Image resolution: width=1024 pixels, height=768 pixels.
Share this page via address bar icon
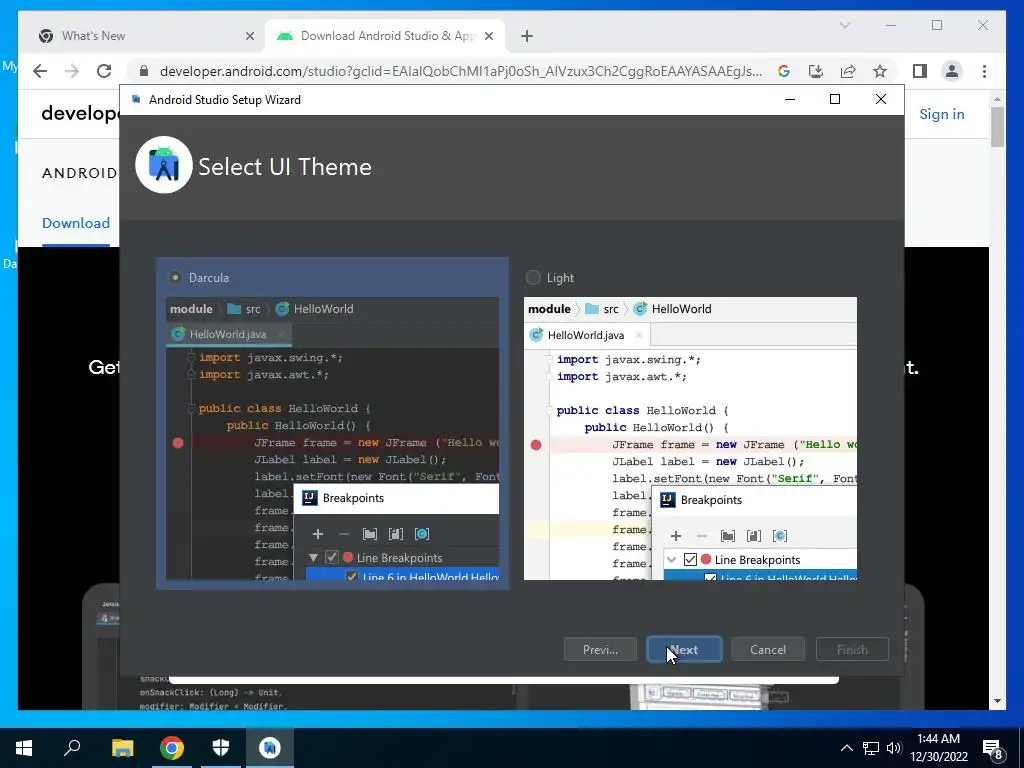click(x=848, y=71)
